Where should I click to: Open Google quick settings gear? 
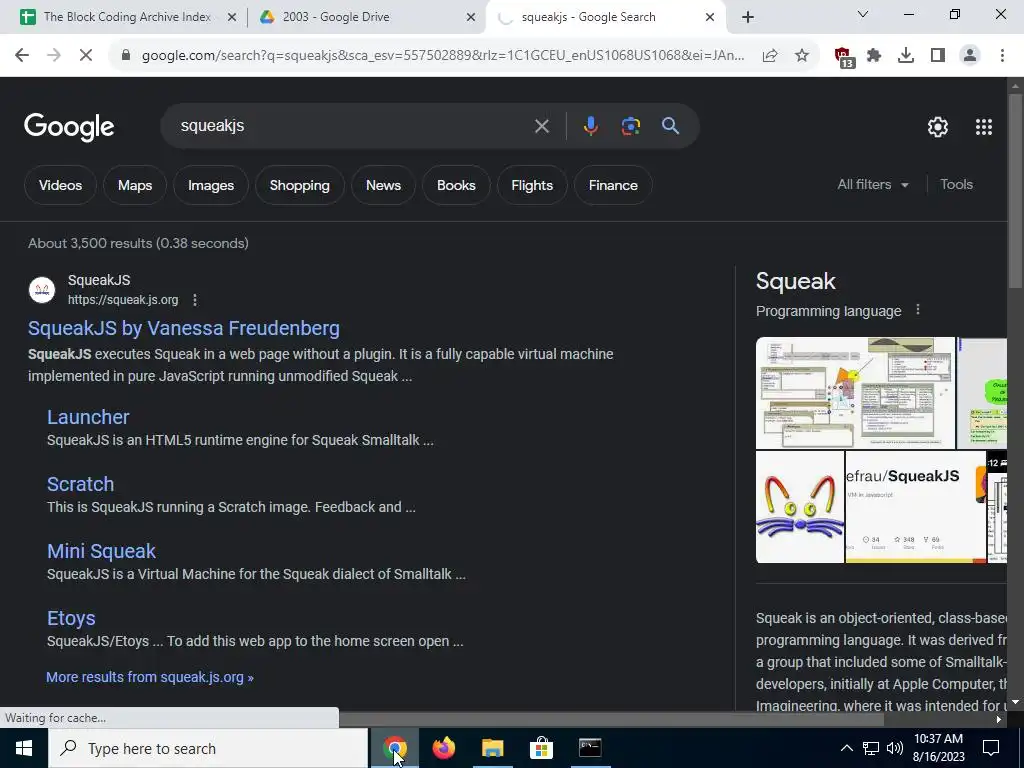938,127
